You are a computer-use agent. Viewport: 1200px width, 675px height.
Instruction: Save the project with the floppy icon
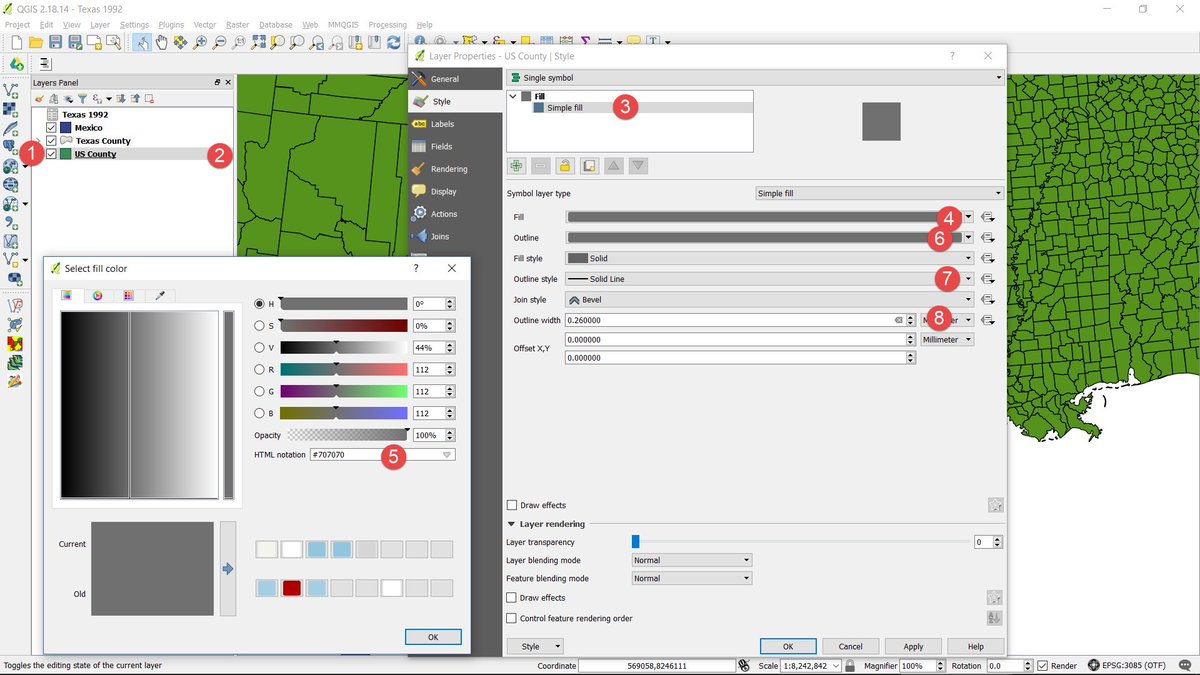coord(55,42)
